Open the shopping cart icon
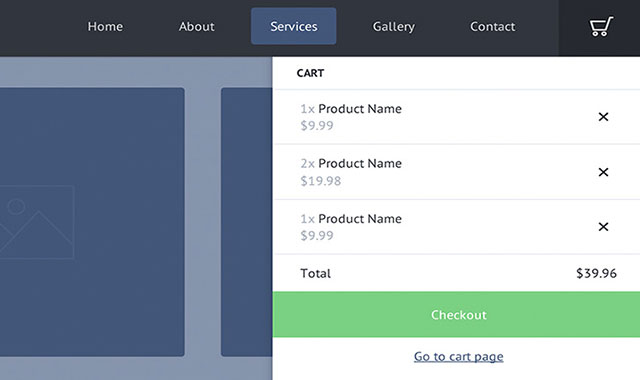The width and height of the screenshot is (640, 380). (x=601, y=27)
